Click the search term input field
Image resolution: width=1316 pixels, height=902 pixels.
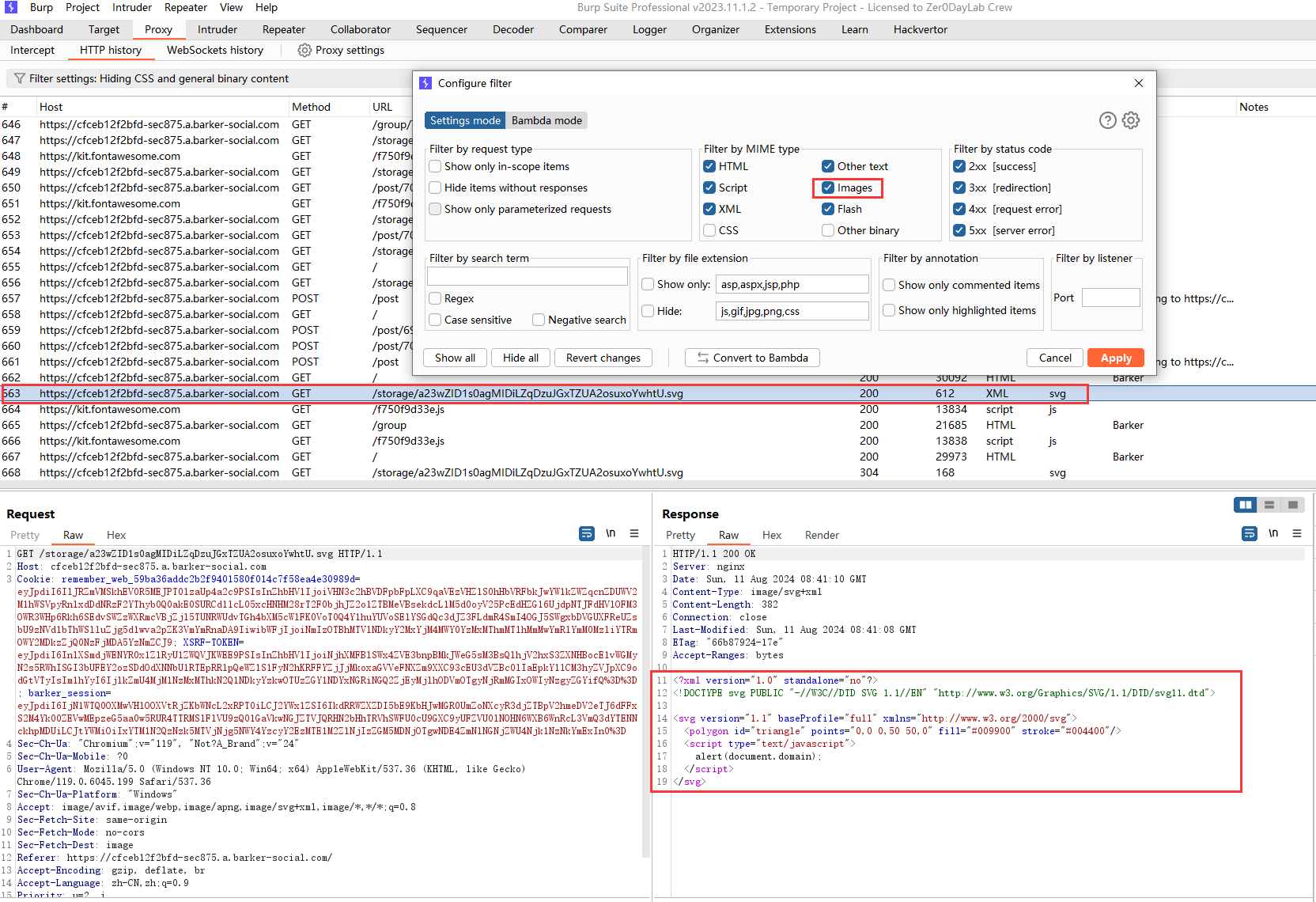point(528,276)
